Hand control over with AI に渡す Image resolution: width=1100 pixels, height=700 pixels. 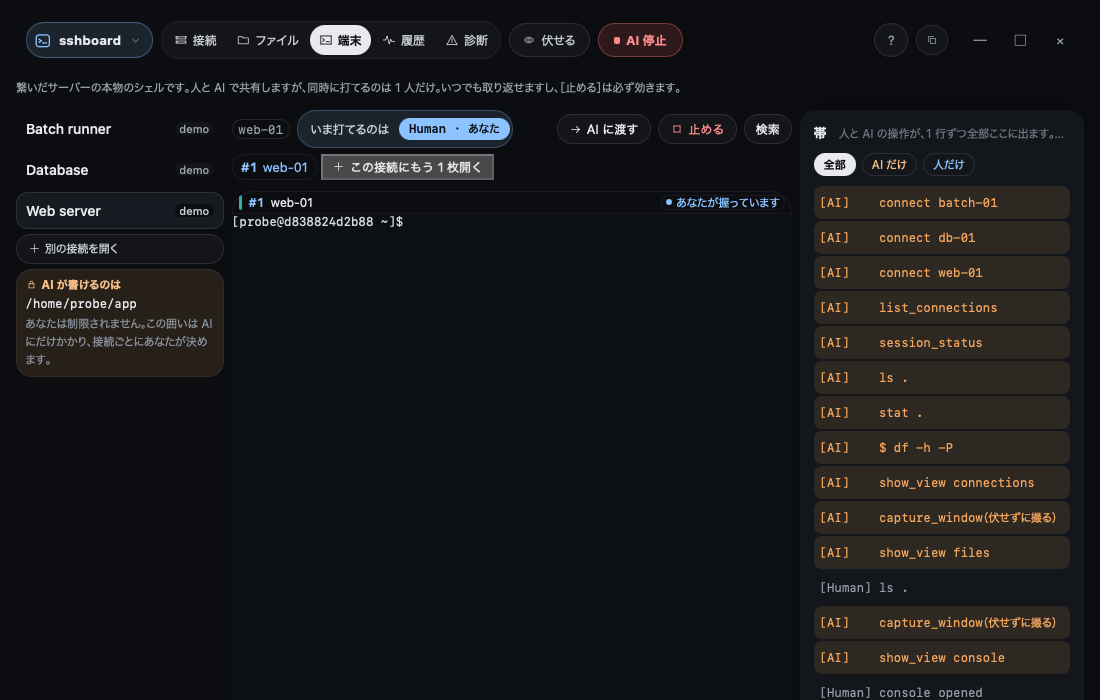click(x=604, y=129)
